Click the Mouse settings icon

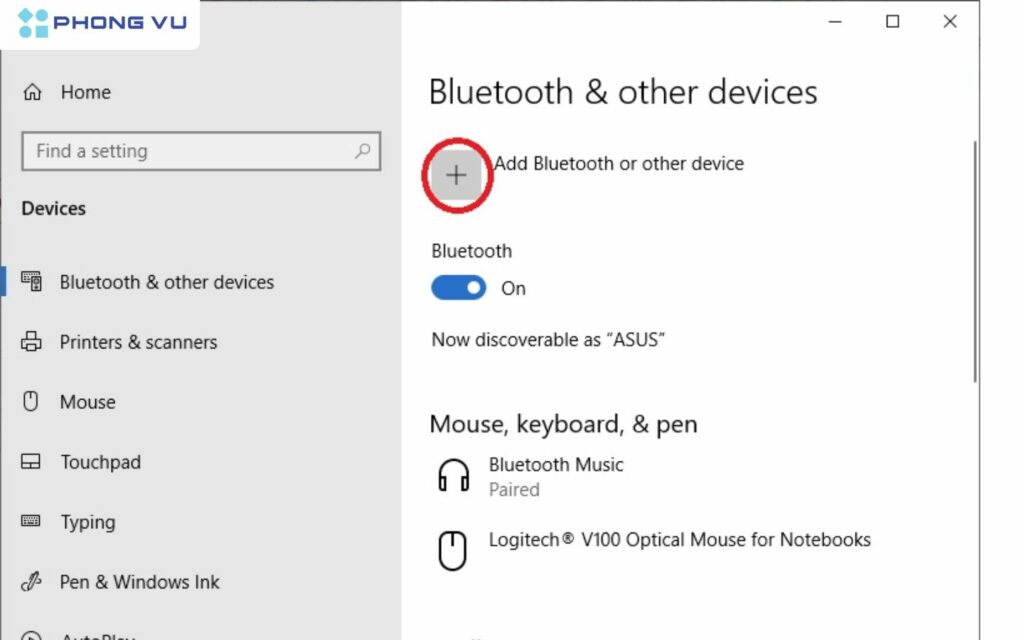(x=33, y=402)
